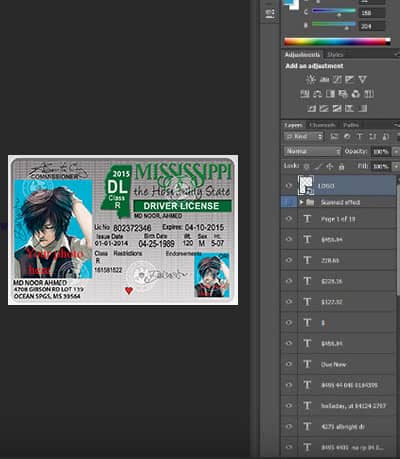
Task: Hide the LOGO layer
Action: click(x=289, y=186)
